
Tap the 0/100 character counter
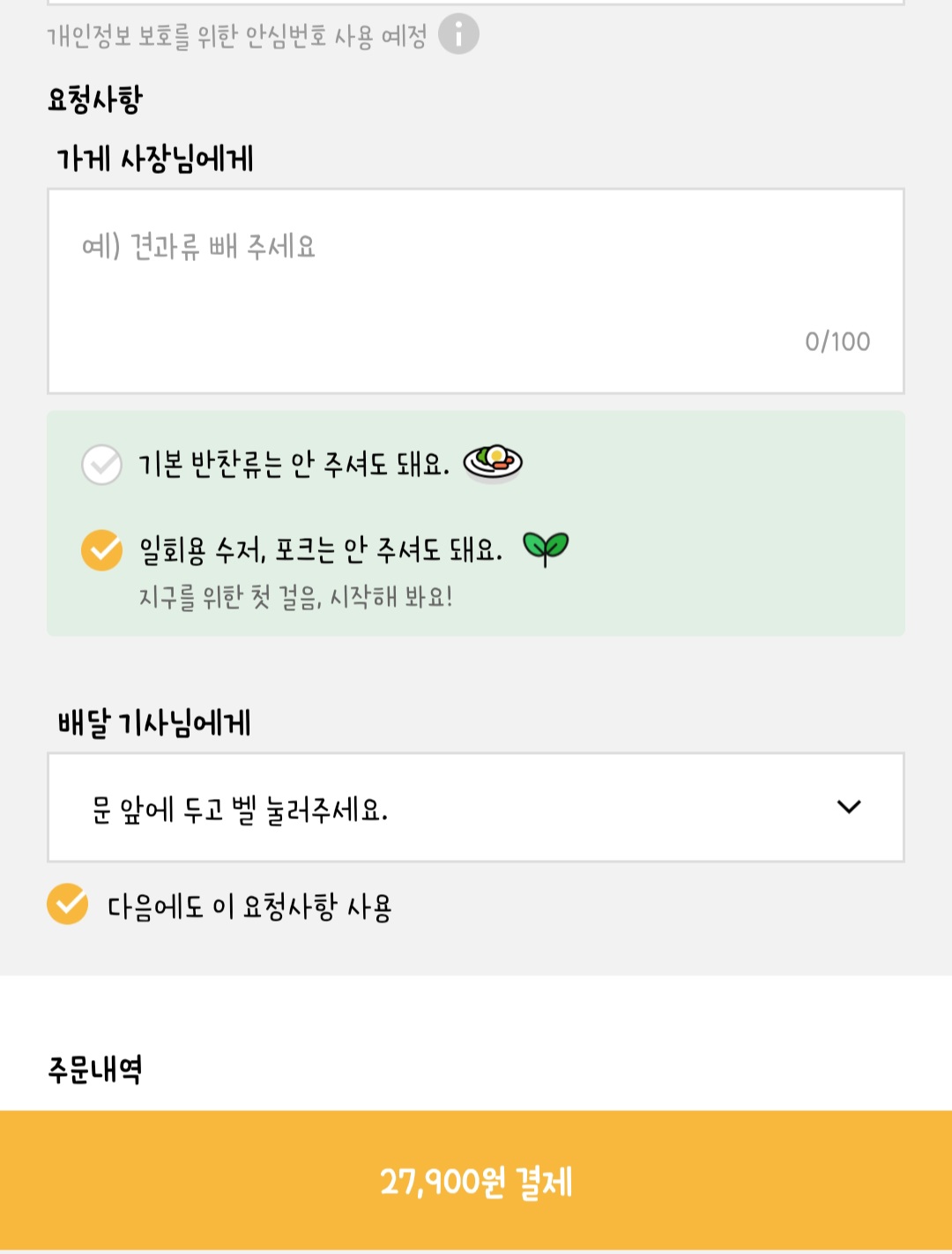tap(837, 341)
